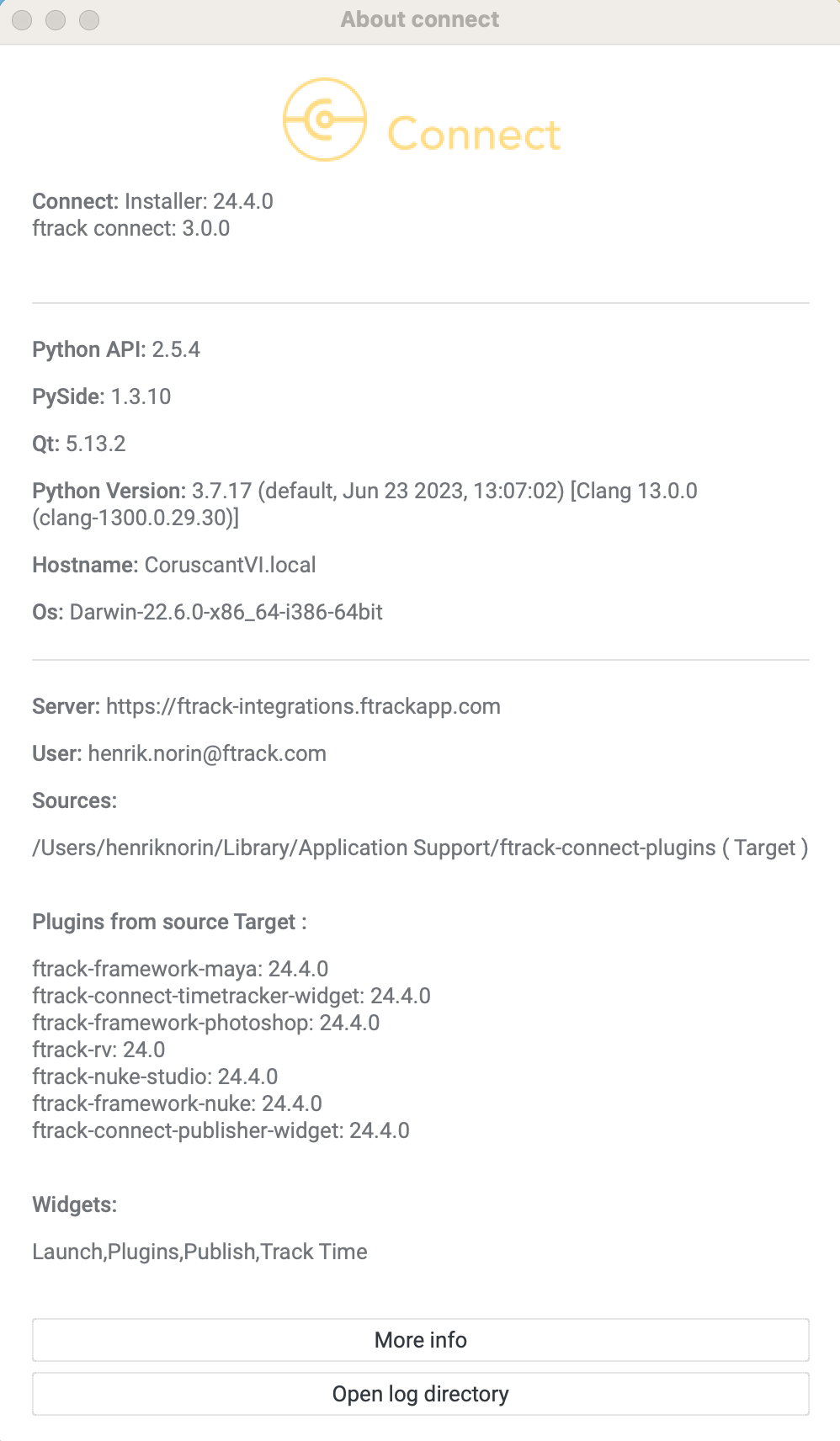Click the server URL ftrack-integrations.ftrackapp.com

(303, 706)
